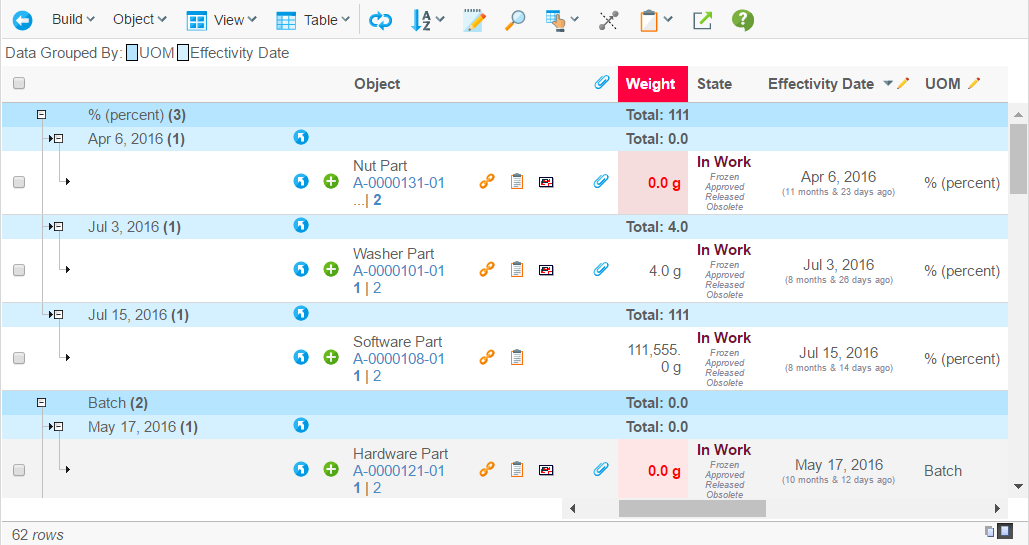1029x545 pixels.
Task: Click green plus icon beside Washer Part
Action: (331, 270)
